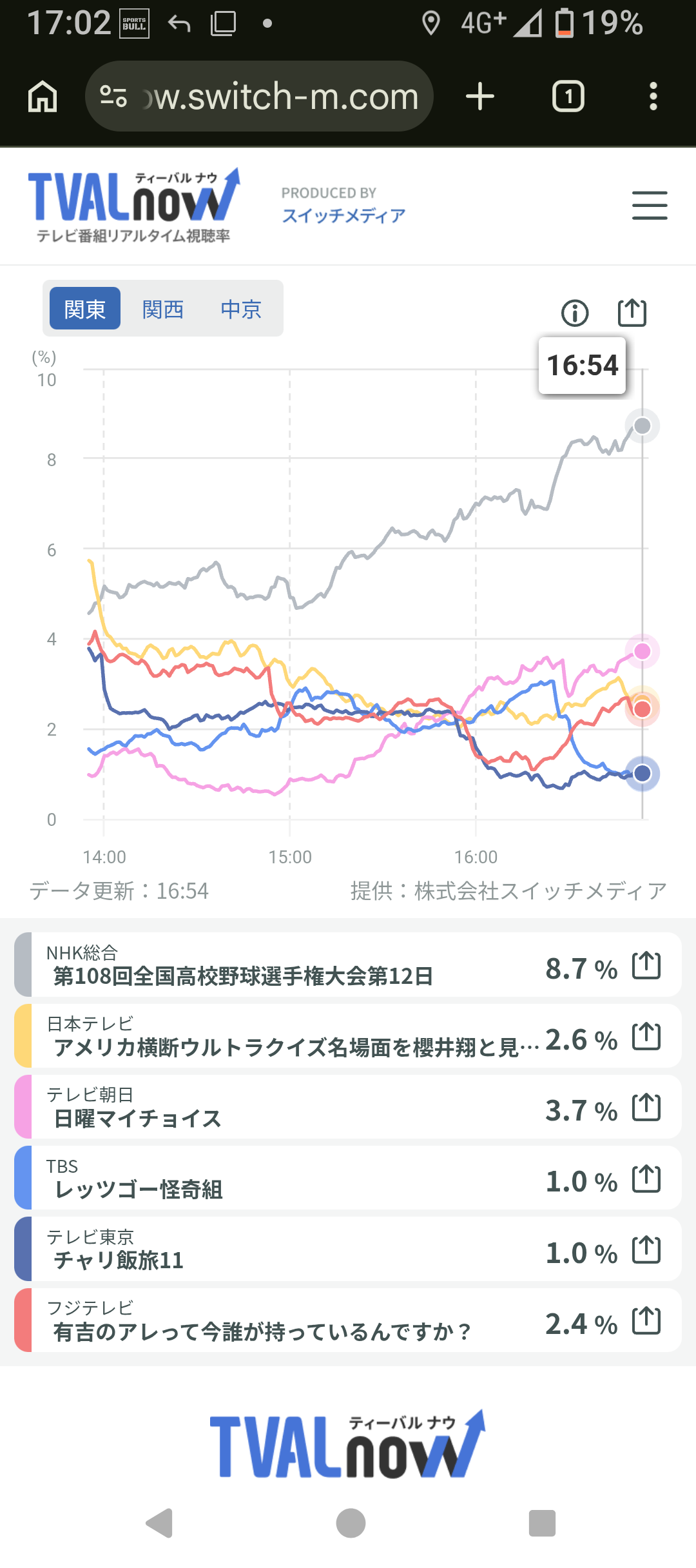Open the hamburger menu in the header
This screenshot has width=696, height=1568.
[x=650, y=206]
